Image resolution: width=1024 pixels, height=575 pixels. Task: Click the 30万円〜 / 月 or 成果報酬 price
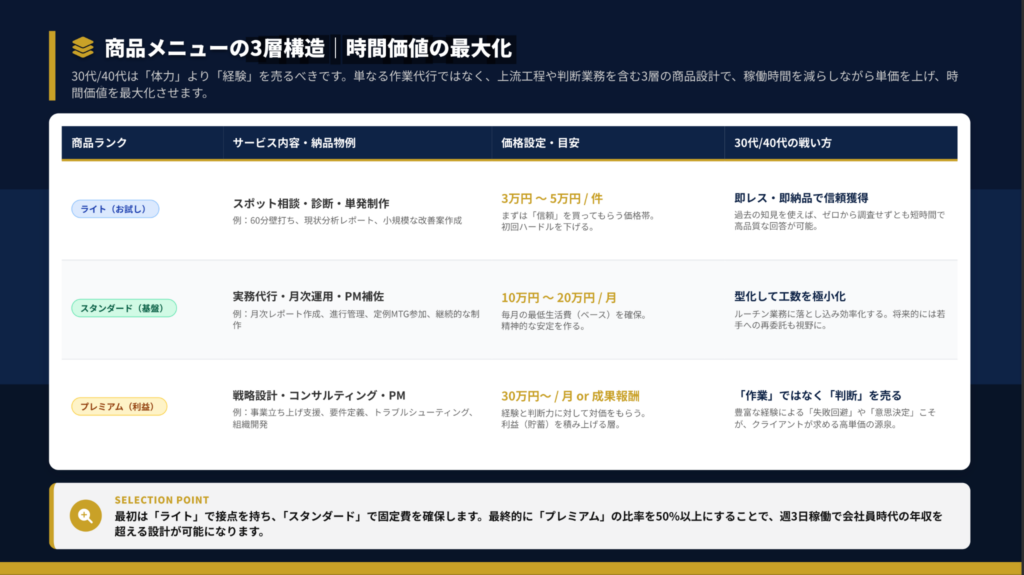tap(569, 396)
